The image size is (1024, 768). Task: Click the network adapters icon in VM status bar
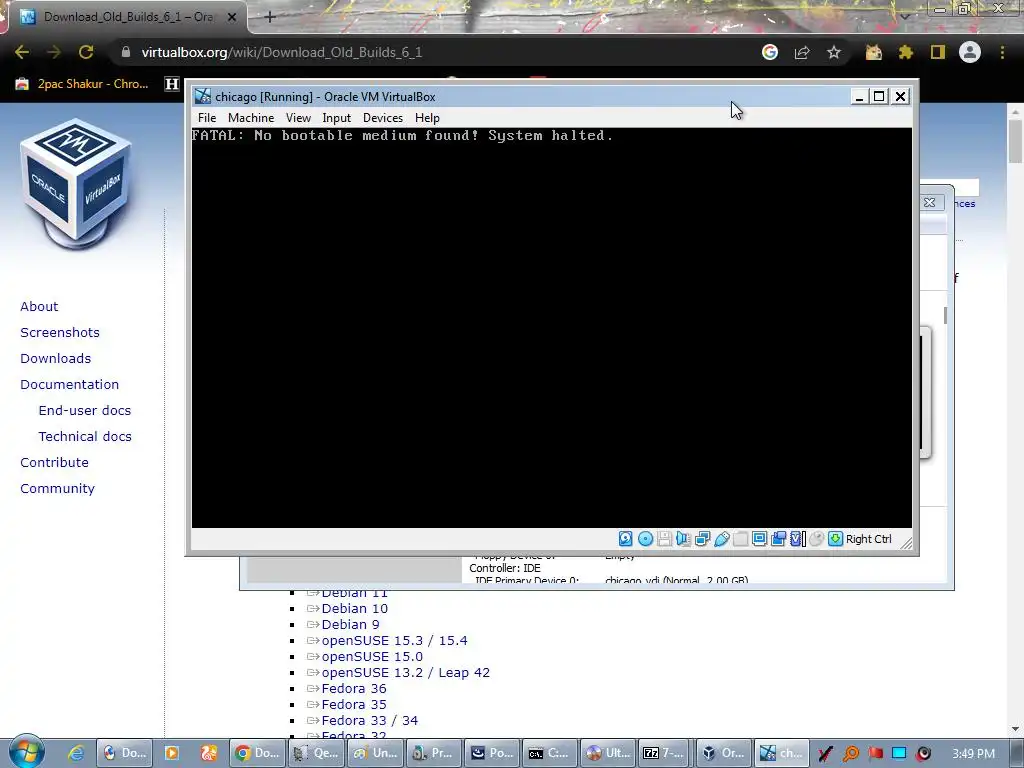703,539
